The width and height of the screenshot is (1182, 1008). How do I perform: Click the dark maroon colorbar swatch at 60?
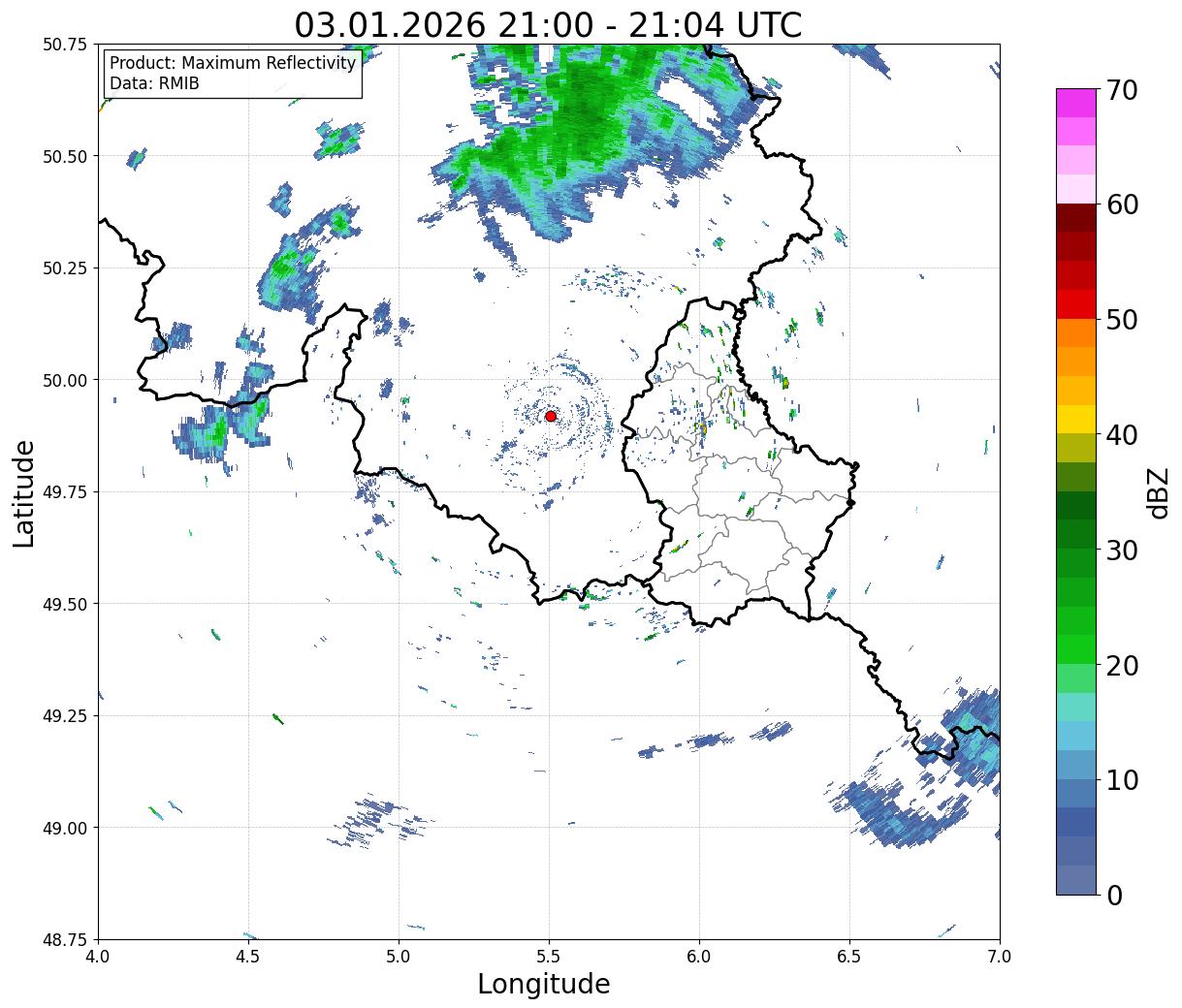coord(1076,218)
